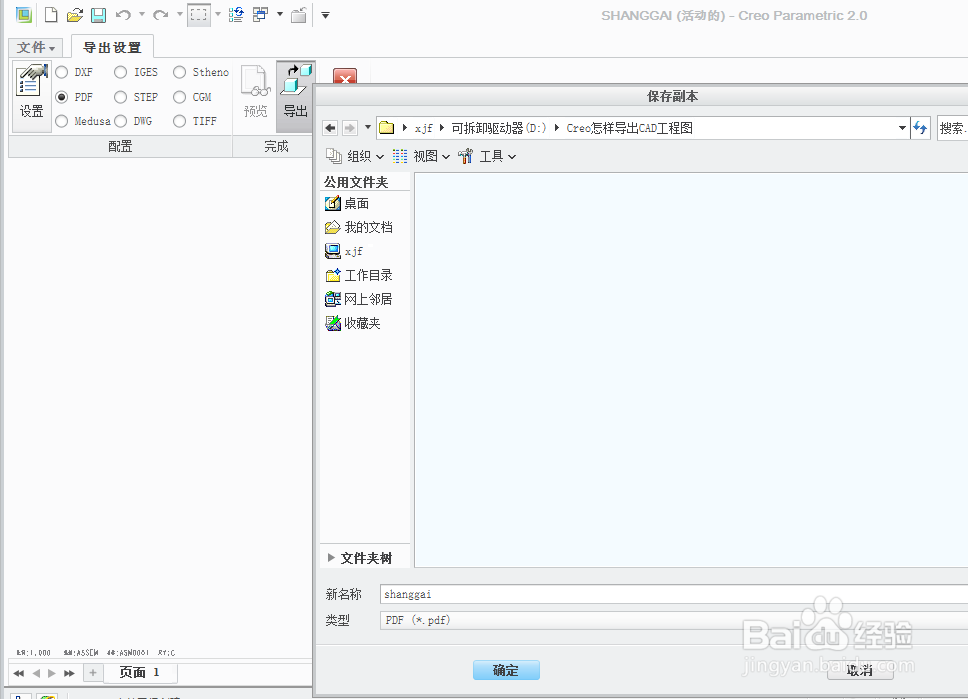The height and width of the screenshot is (699, 968).
Task: Go forward with the dialog forward arrow
Action: pyautogui.click(x=349, y=128)
